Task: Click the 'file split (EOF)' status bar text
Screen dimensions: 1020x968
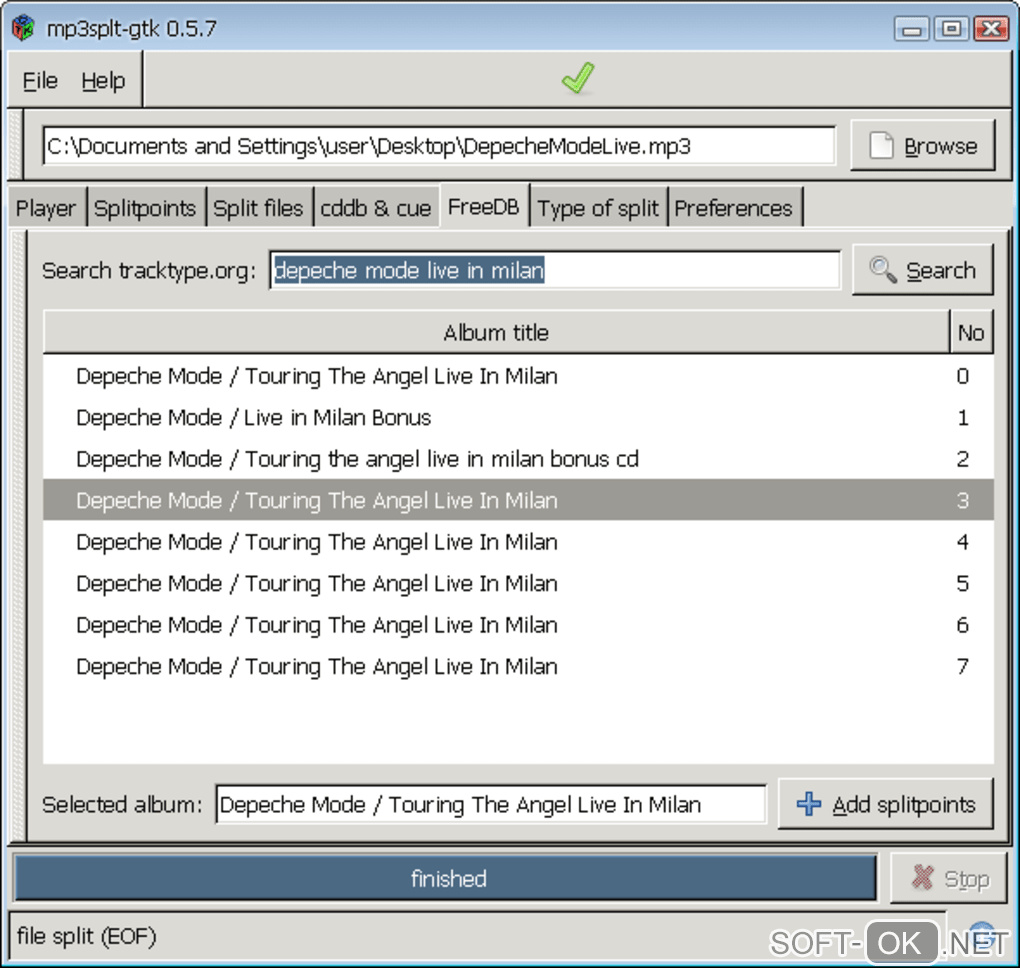Action: point(87,936)
